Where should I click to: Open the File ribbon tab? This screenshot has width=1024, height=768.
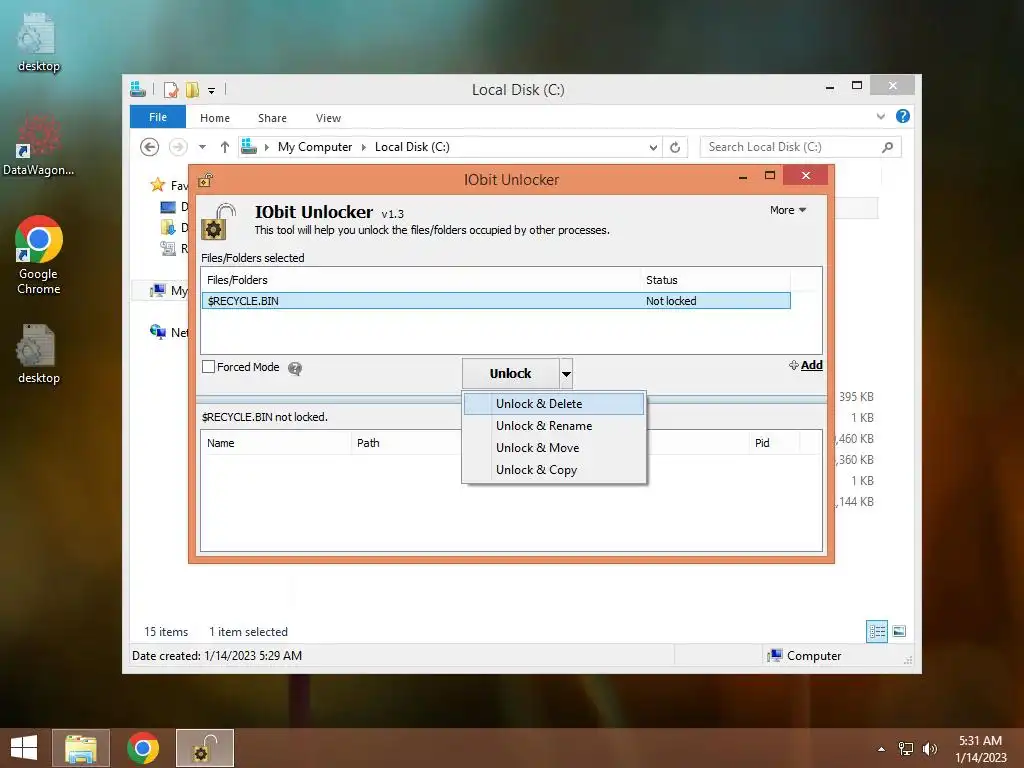[x=158, y=117]
